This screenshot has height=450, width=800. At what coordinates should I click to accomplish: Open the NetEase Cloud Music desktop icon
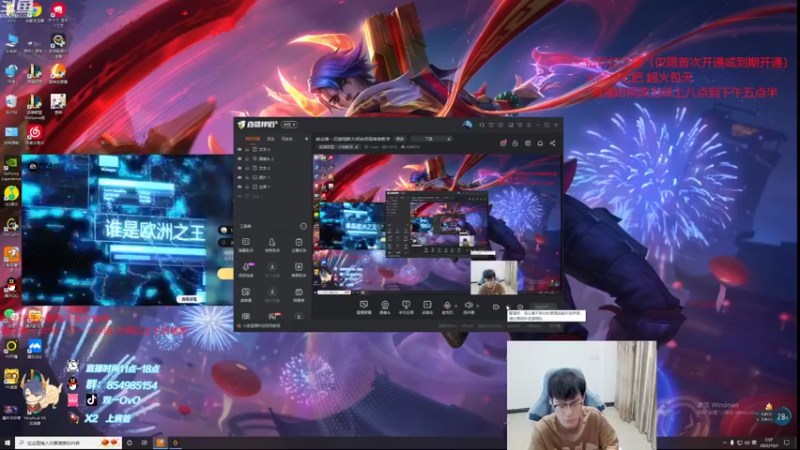[x=35, y=135]
